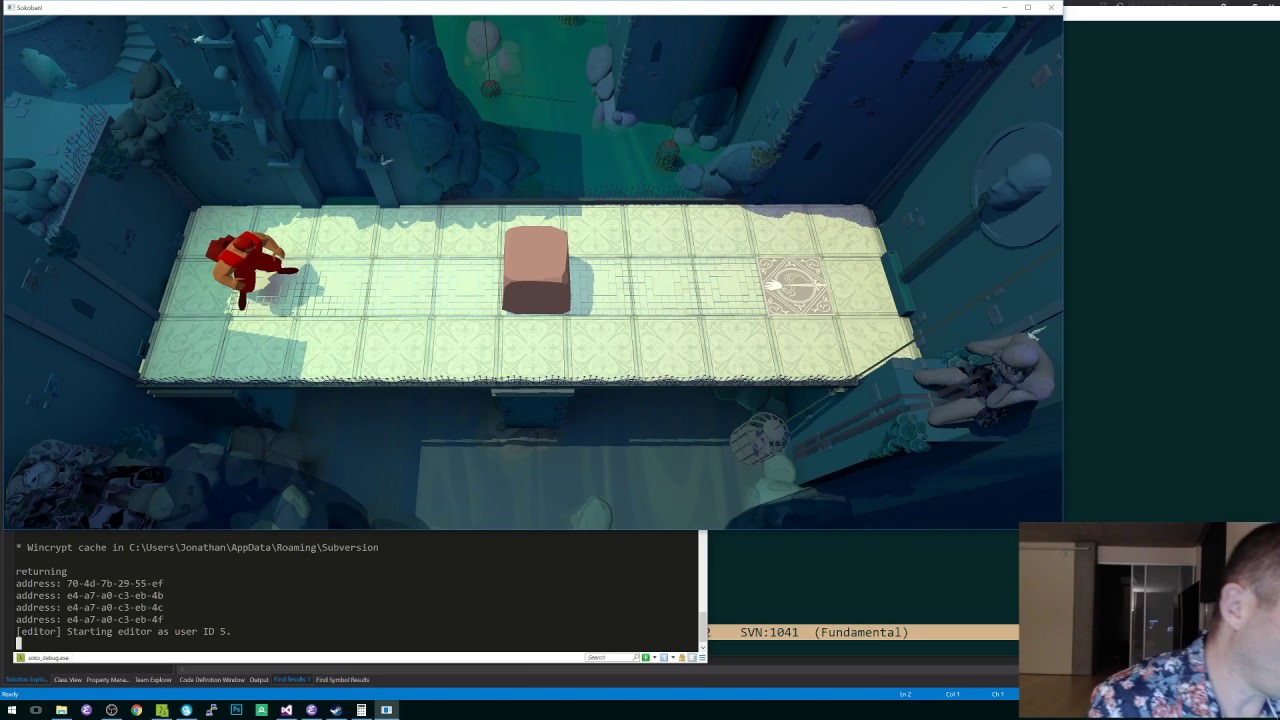
Task: Open the Windows Start menu
Action: coord(12,710)
